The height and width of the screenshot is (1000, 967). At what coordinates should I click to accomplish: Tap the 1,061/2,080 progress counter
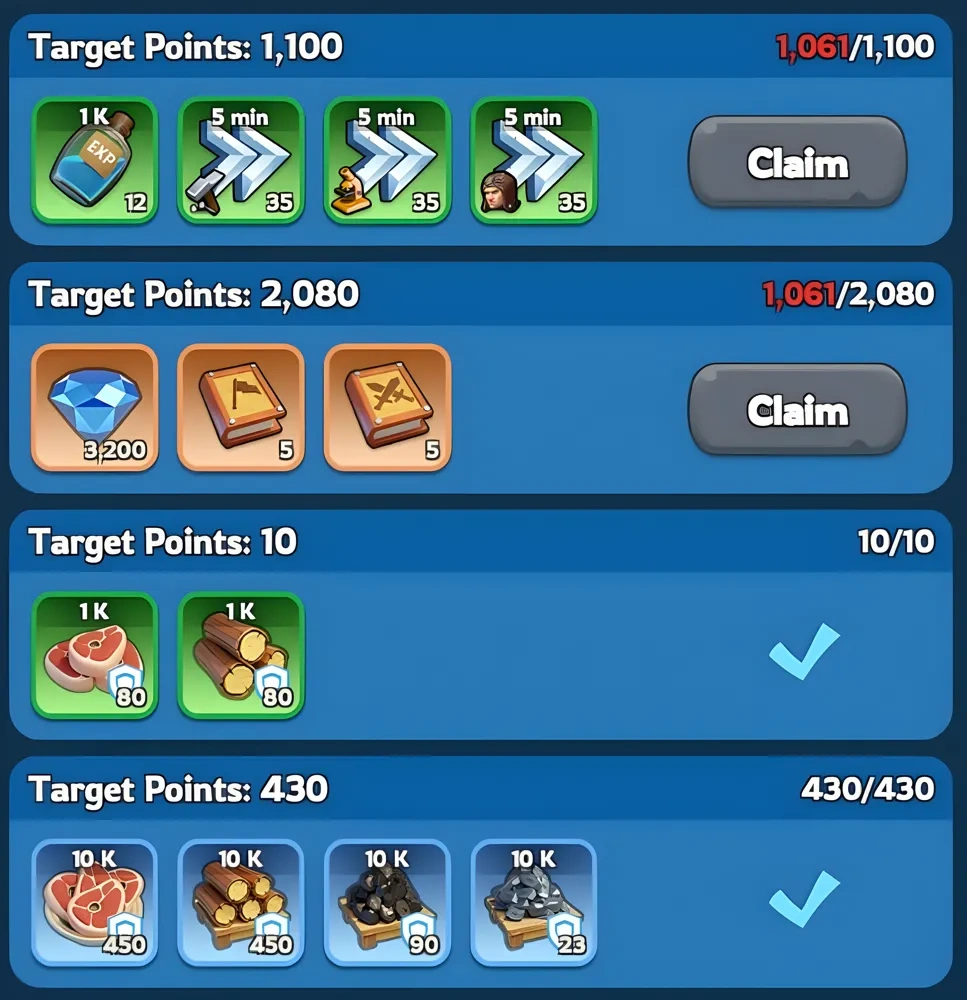coord(848,294)
